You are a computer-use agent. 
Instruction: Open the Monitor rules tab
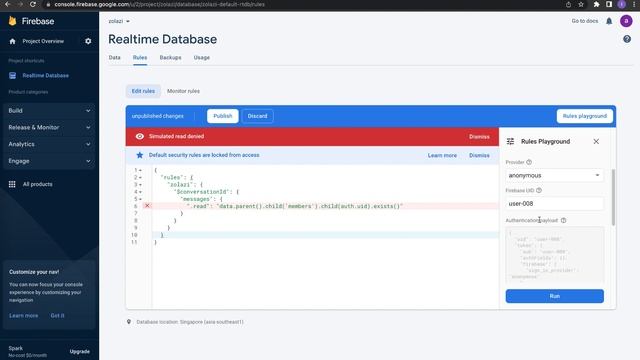[183, 91]
